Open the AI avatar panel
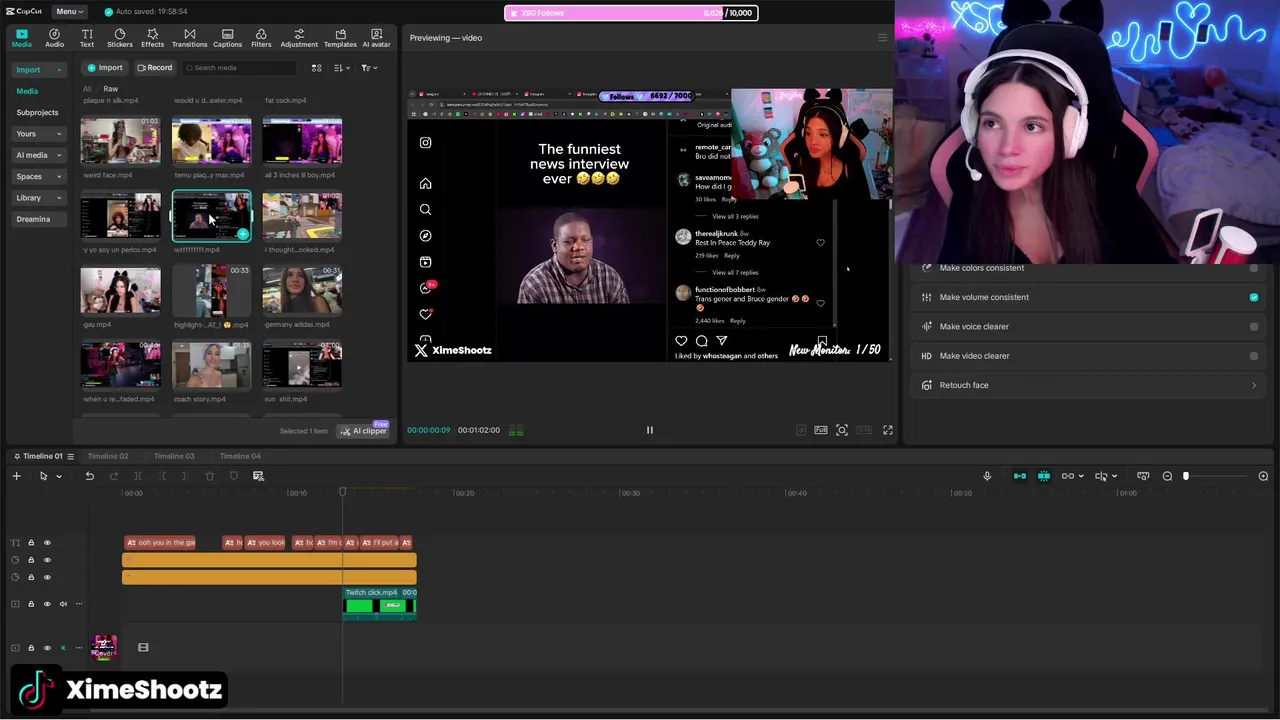This screenshot has width=1280, height=720. [x=376, y=38]
